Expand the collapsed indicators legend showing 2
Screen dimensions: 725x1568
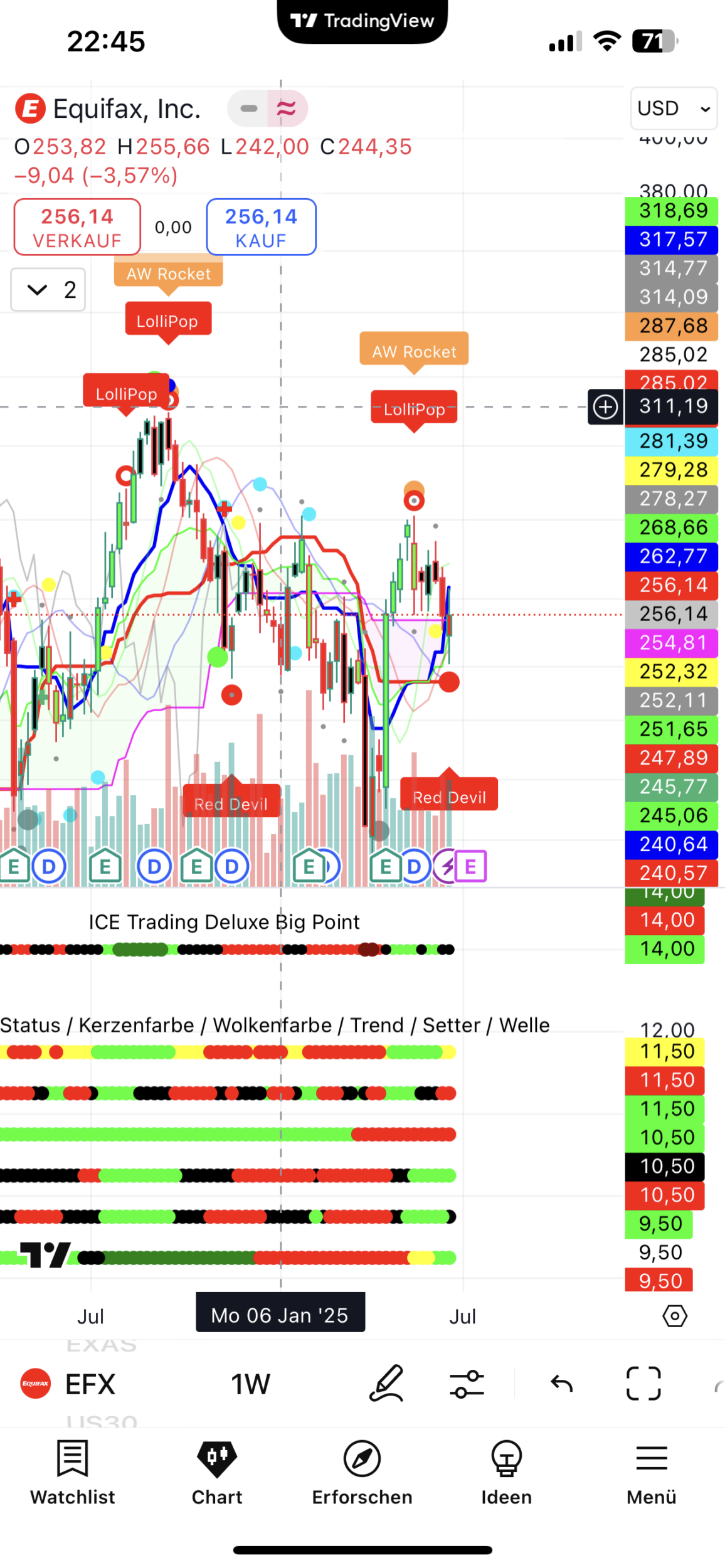pyautogui.click(x=48, y=290)
